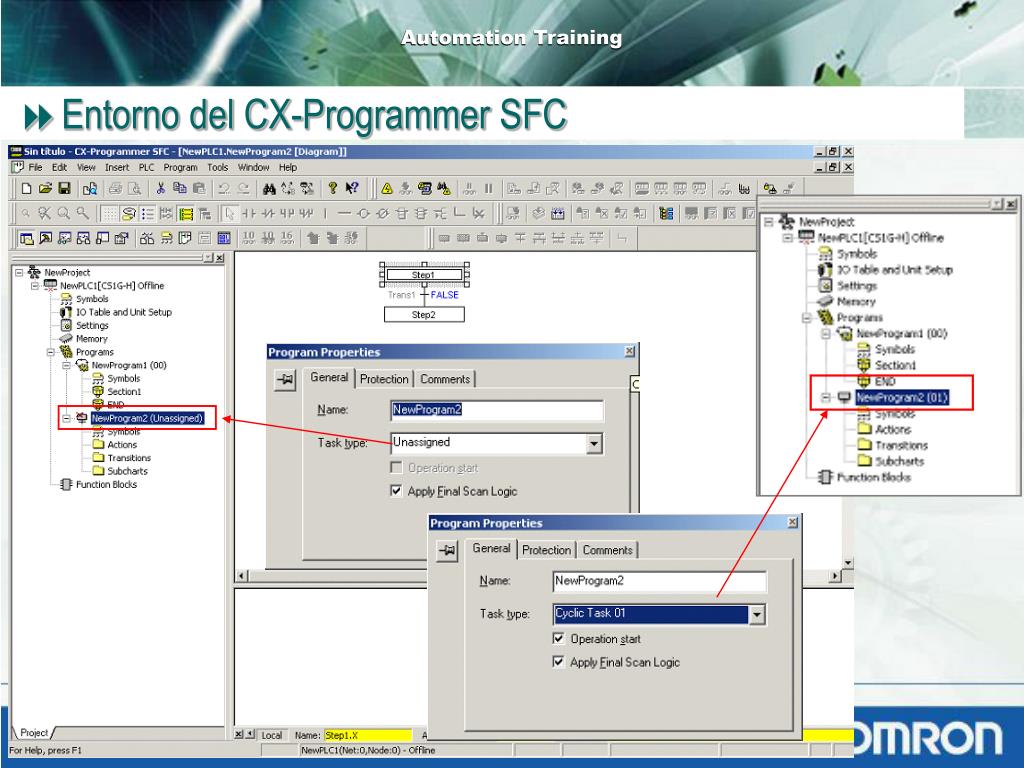Open the Edit menu
This screenshot has width=1024, height=768.
(59, 167)
